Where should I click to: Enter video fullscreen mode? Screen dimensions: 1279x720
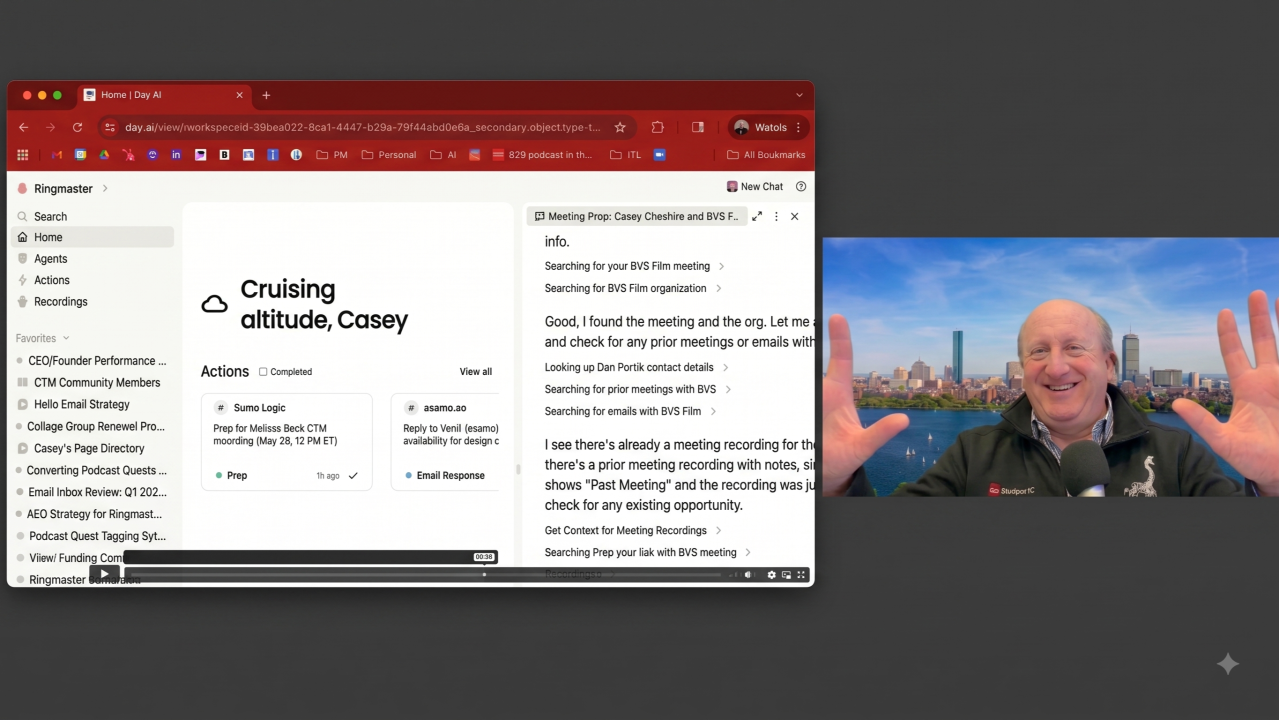801,575
